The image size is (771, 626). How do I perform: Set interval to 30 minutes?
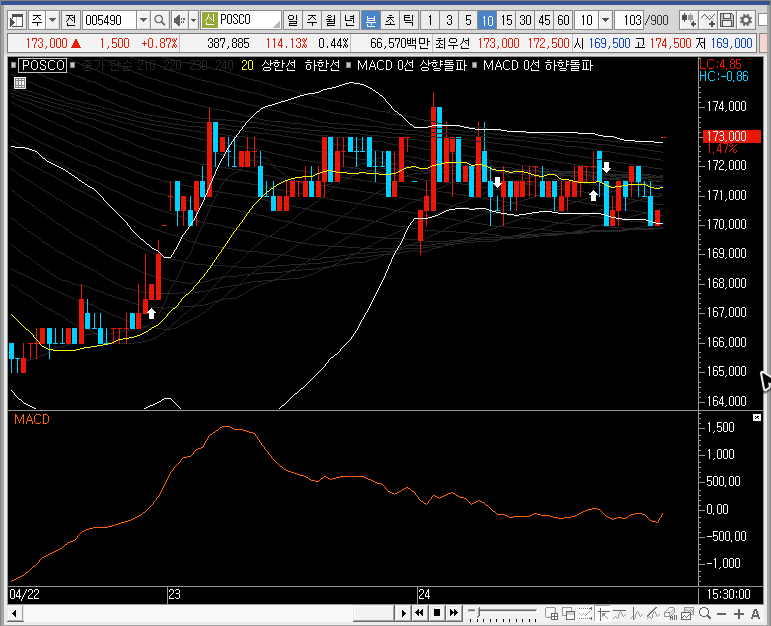525,20
